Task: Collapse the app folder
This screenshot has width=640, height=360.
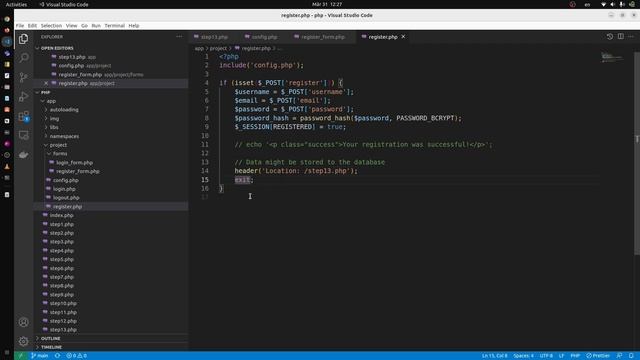Action: tap(51, 101)
